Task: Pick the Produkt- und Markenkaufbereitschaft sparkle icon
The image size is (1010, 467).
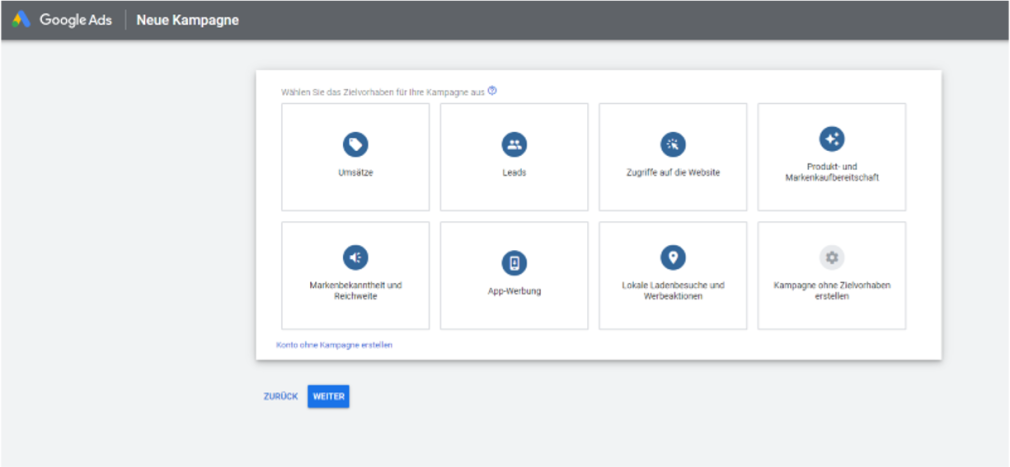Action: 832,138
